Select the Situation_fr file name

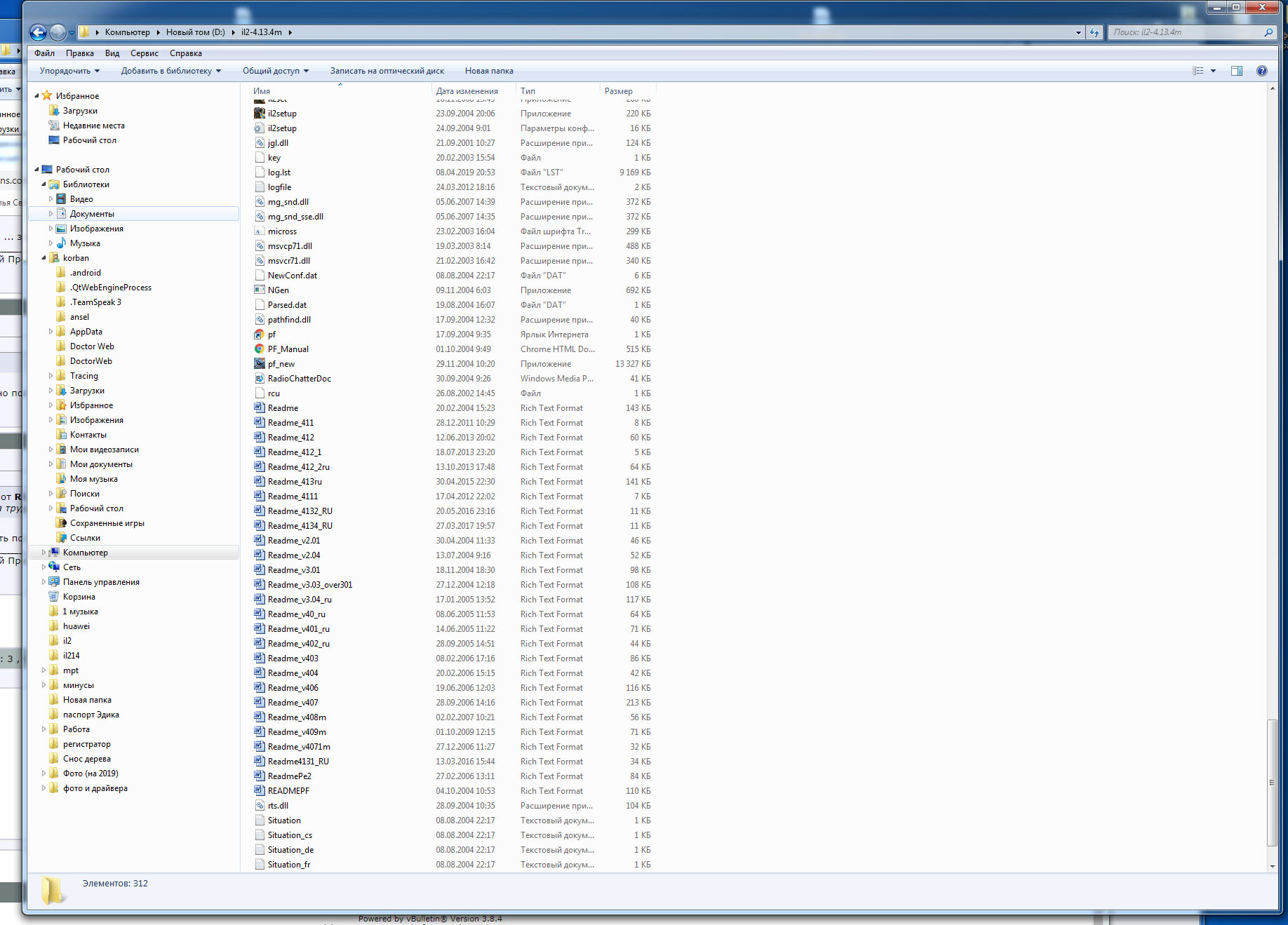[289, 865]
